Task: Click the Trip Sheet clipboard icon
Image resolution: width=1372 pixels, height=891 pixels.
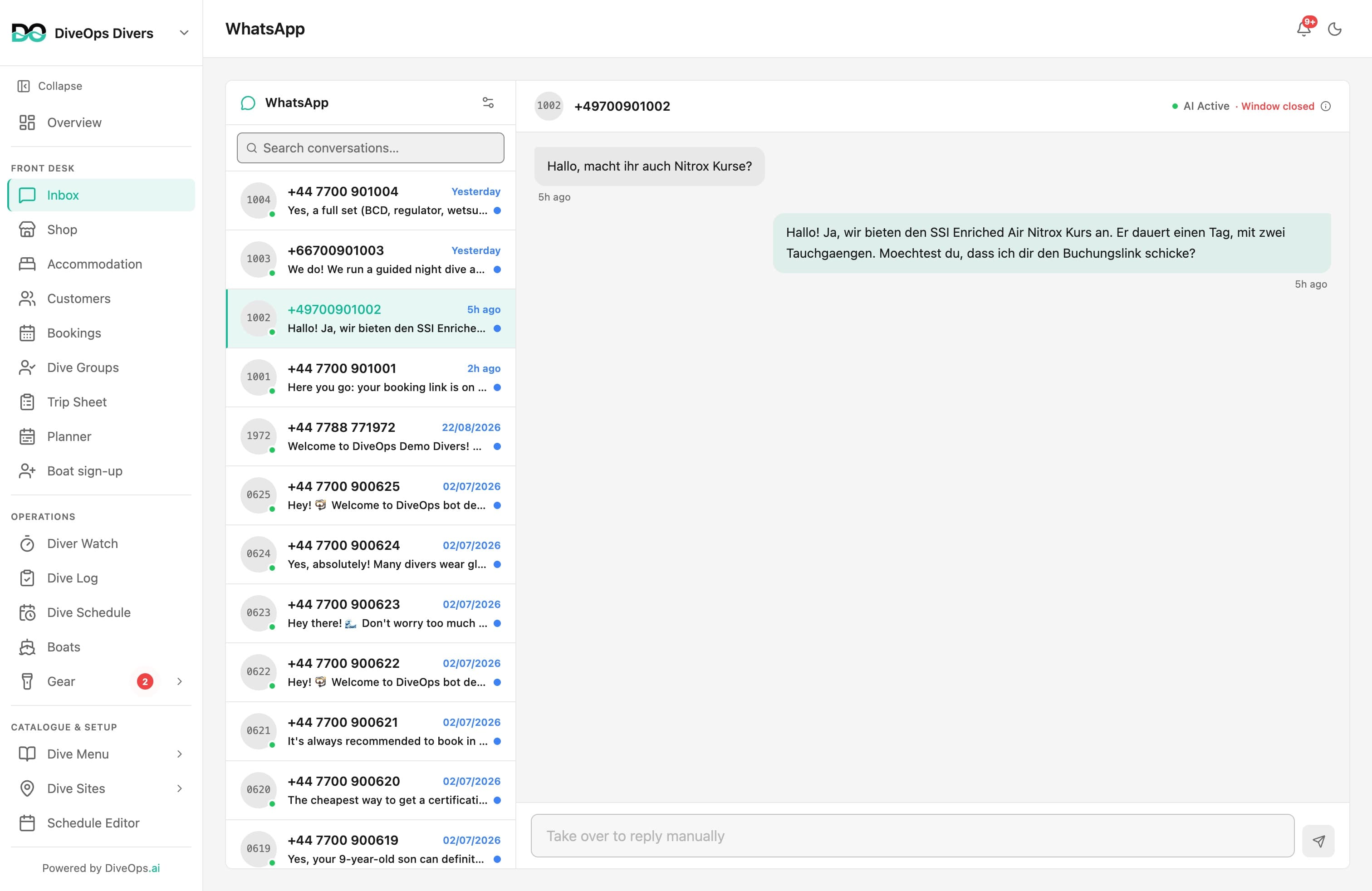Action: pos(27,402)
